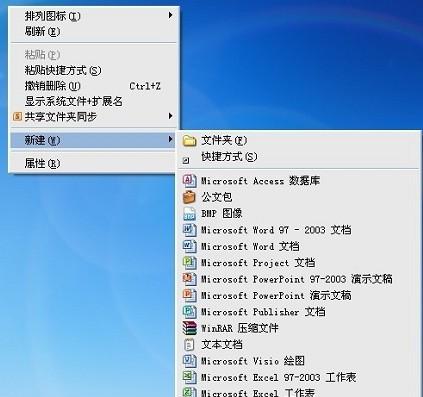Choose Microsoft Access 数据库 in submenu
423x397 pixels.
coord(299,181)
